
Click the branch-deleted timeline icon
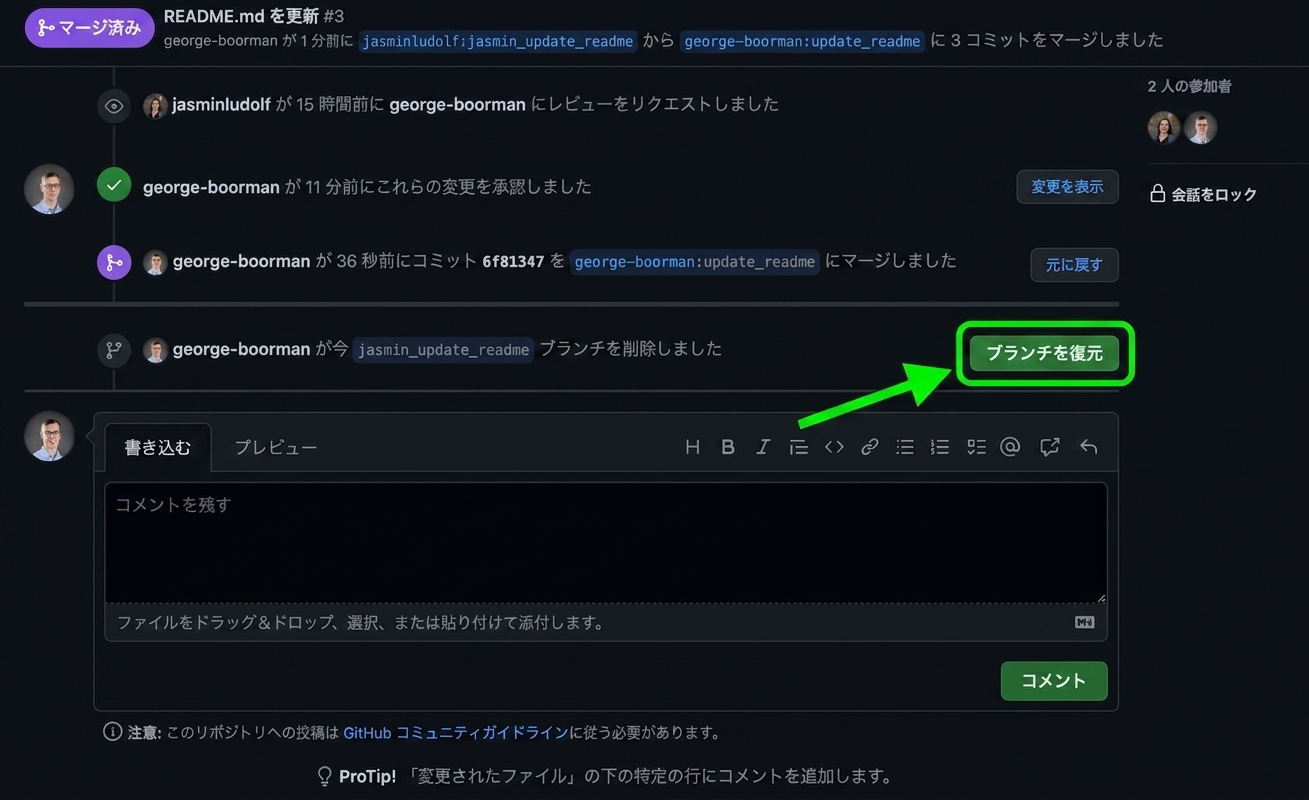click(114, 350)
